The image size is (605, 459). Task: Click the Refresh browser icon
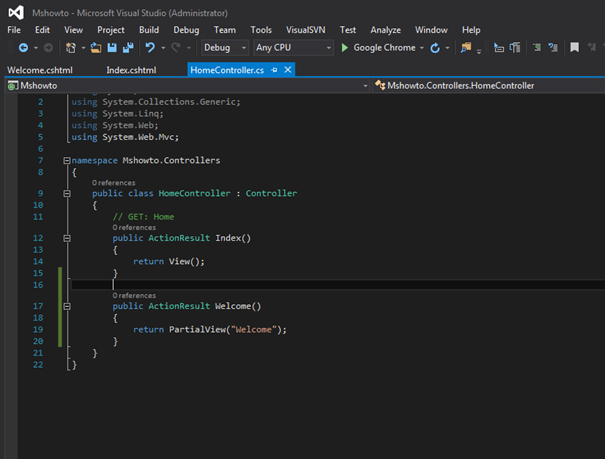pos(435,48)
